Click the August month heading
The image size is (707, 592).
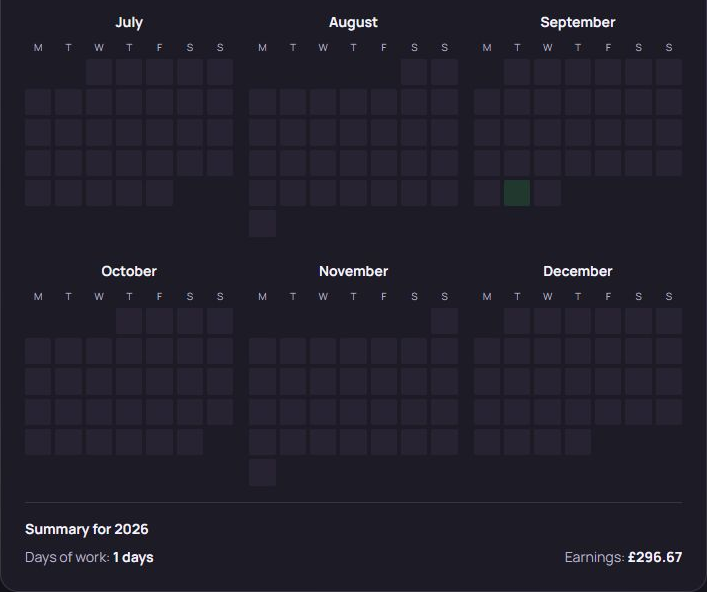353,22
